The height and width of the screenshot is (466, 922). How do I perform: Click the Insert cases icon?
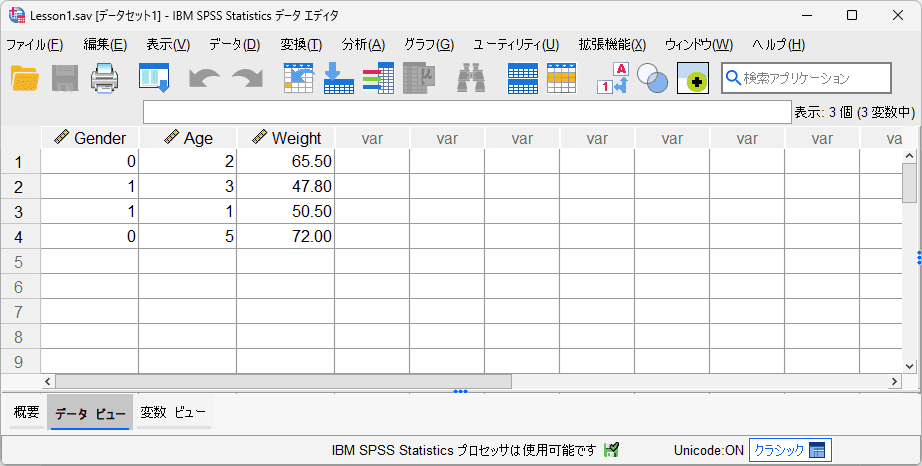[x=523, y=78]
